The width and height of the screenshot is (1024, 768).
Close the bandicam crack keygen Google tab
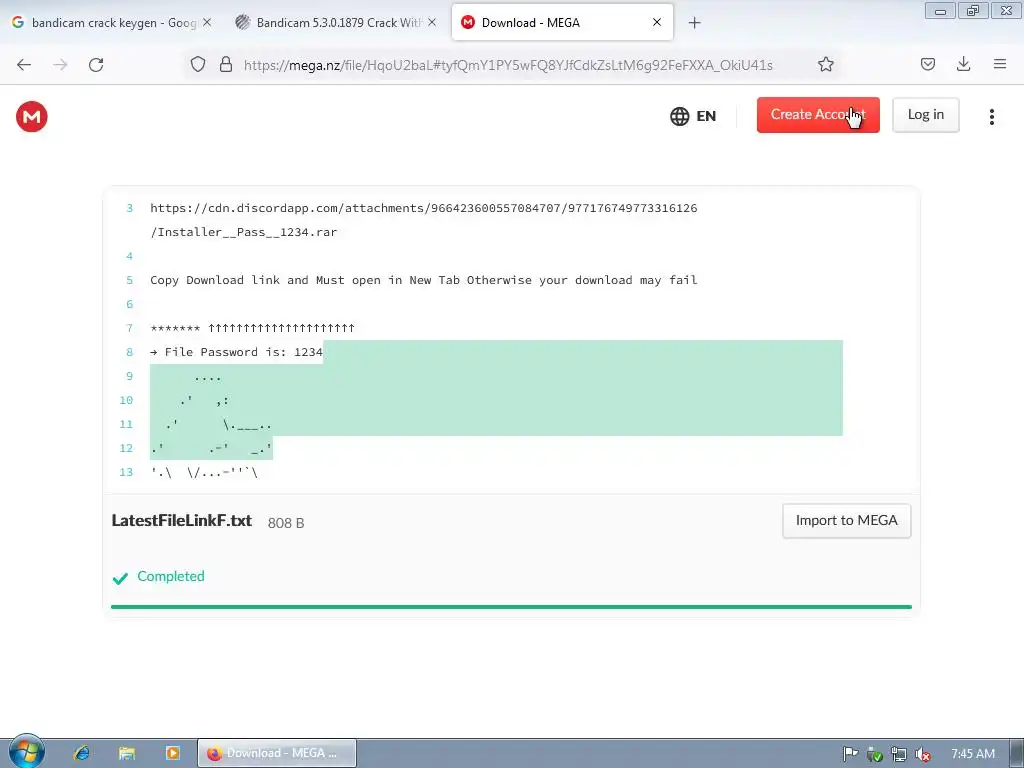207,22
